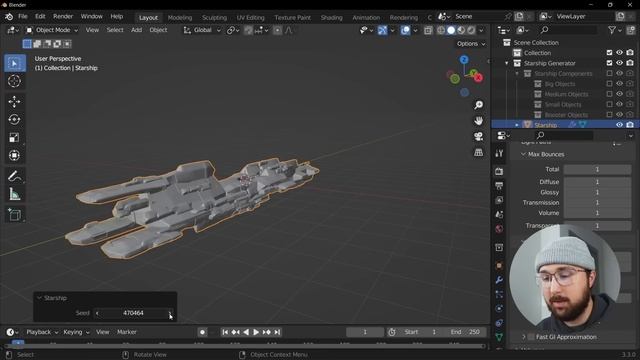This screenshot has height=360, width=640.
Task: Open the Tool properties tab
Action: pos(499,153)
